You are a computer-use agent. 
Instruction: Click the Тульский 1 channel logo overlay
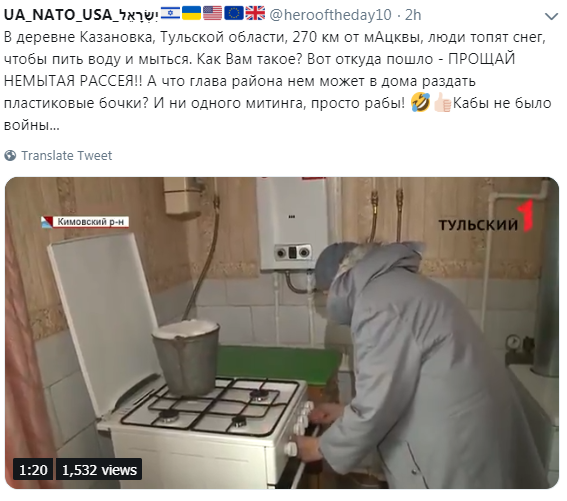click(x=486, y=217)
